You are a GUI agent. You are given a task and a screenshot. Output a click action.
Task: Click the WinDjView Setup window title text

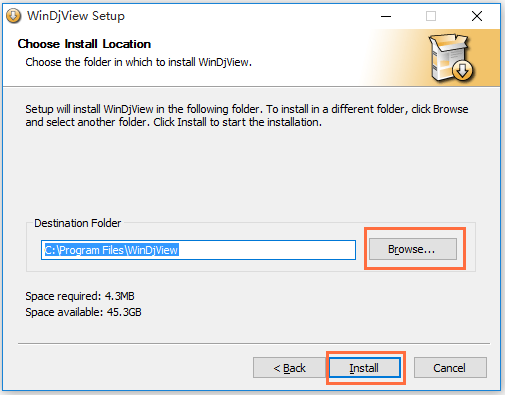76,16
